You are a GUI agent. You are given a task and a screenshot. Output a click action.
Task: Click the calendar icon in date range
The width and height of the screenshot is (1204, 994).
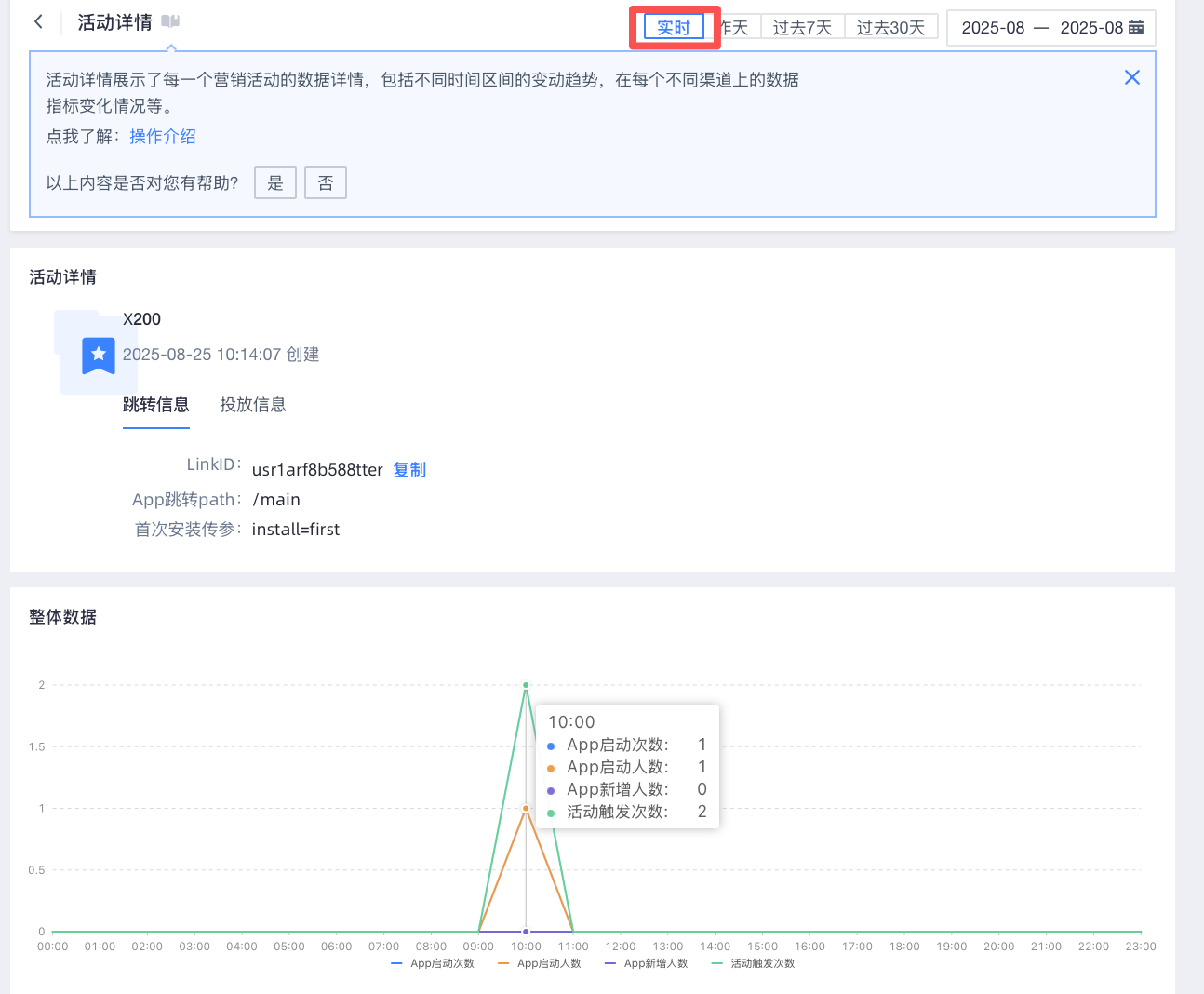(x=1136, y=28)
